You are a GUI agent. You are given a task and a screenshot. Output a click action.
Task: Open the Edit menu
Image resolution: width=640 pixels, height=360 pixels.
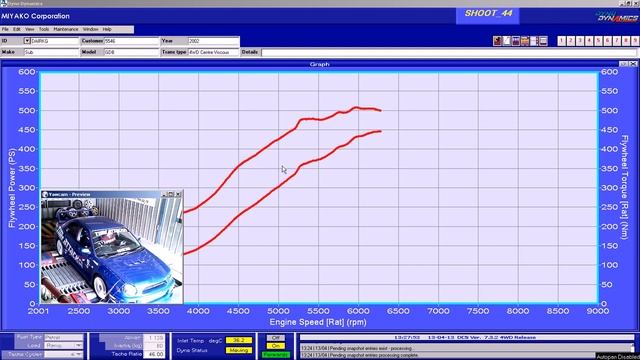point(16,29)
